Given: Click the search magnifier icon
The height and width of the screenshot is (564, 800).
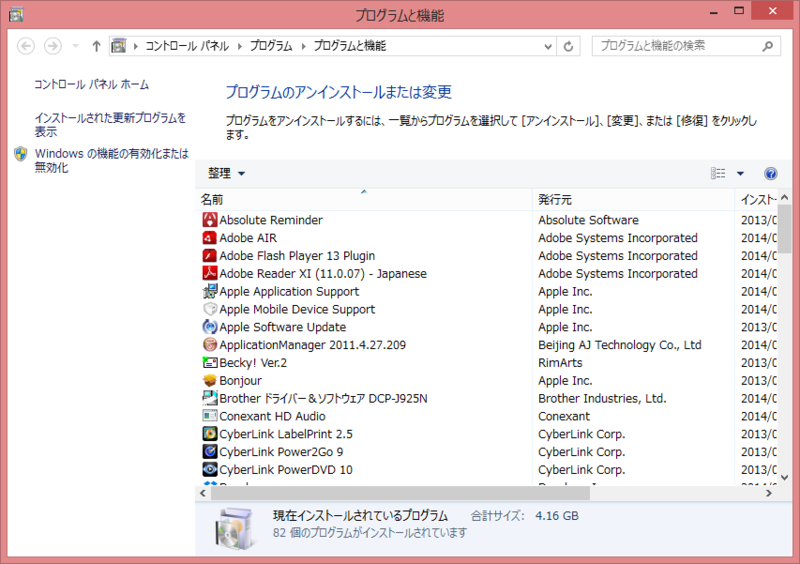Looking at the screenshot, I should click(x=767, y=46).
